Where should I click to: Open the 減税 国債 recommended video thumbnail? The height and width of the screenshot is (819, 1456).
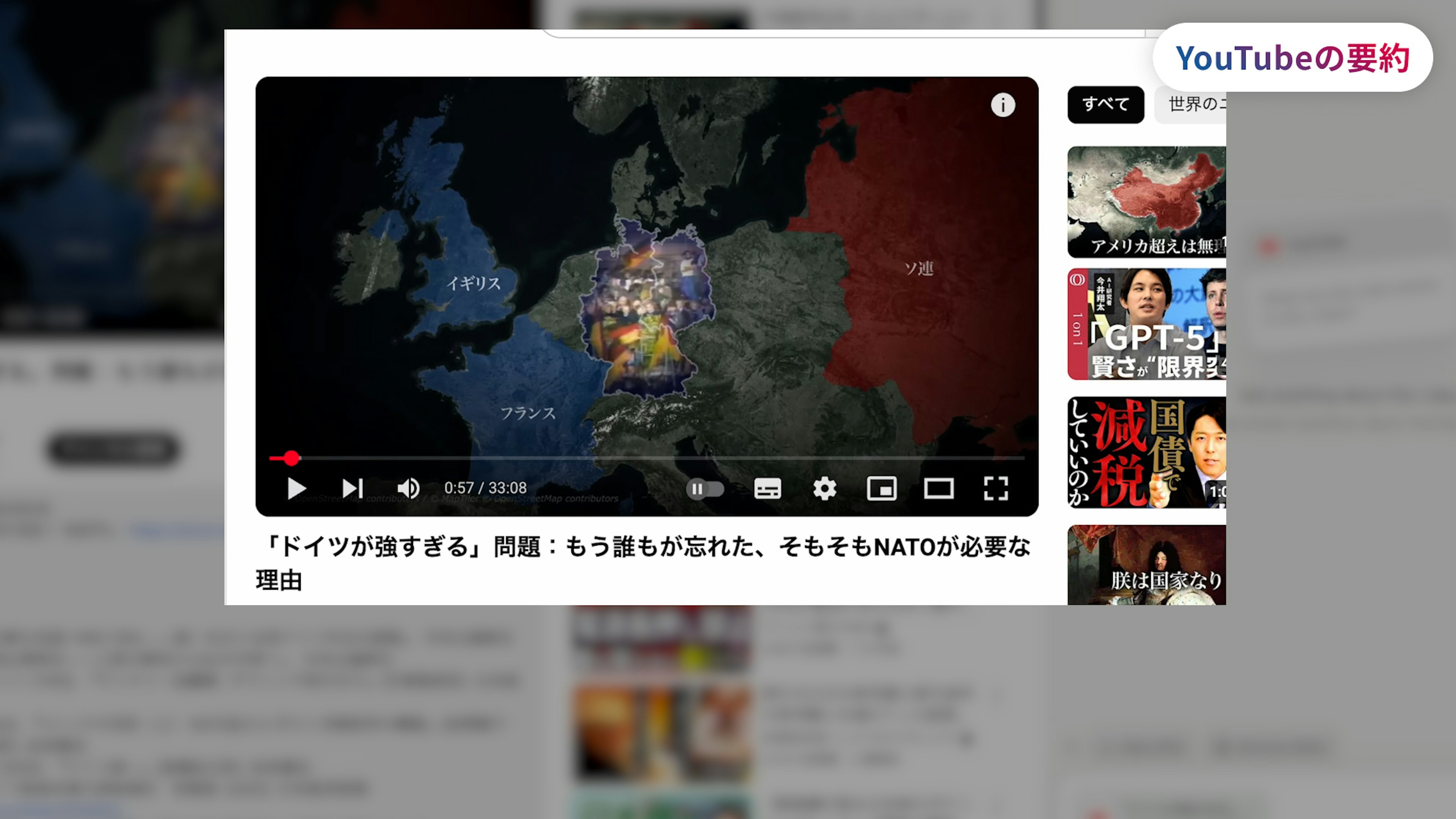(x=1146, y=452)
